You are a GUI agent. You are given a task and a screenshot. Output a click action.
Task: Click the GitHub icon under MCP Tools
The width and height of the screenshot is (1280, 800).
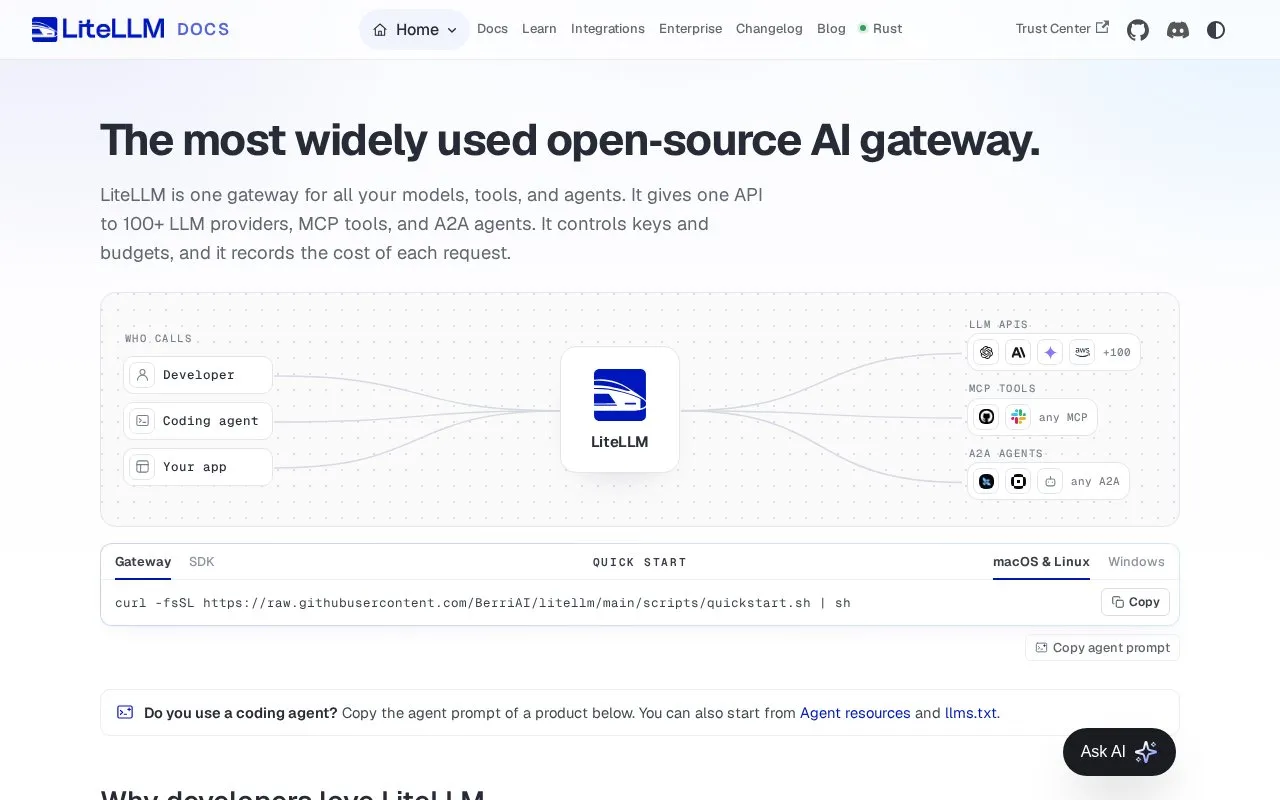pyautogui.click(x=987, y=417)
